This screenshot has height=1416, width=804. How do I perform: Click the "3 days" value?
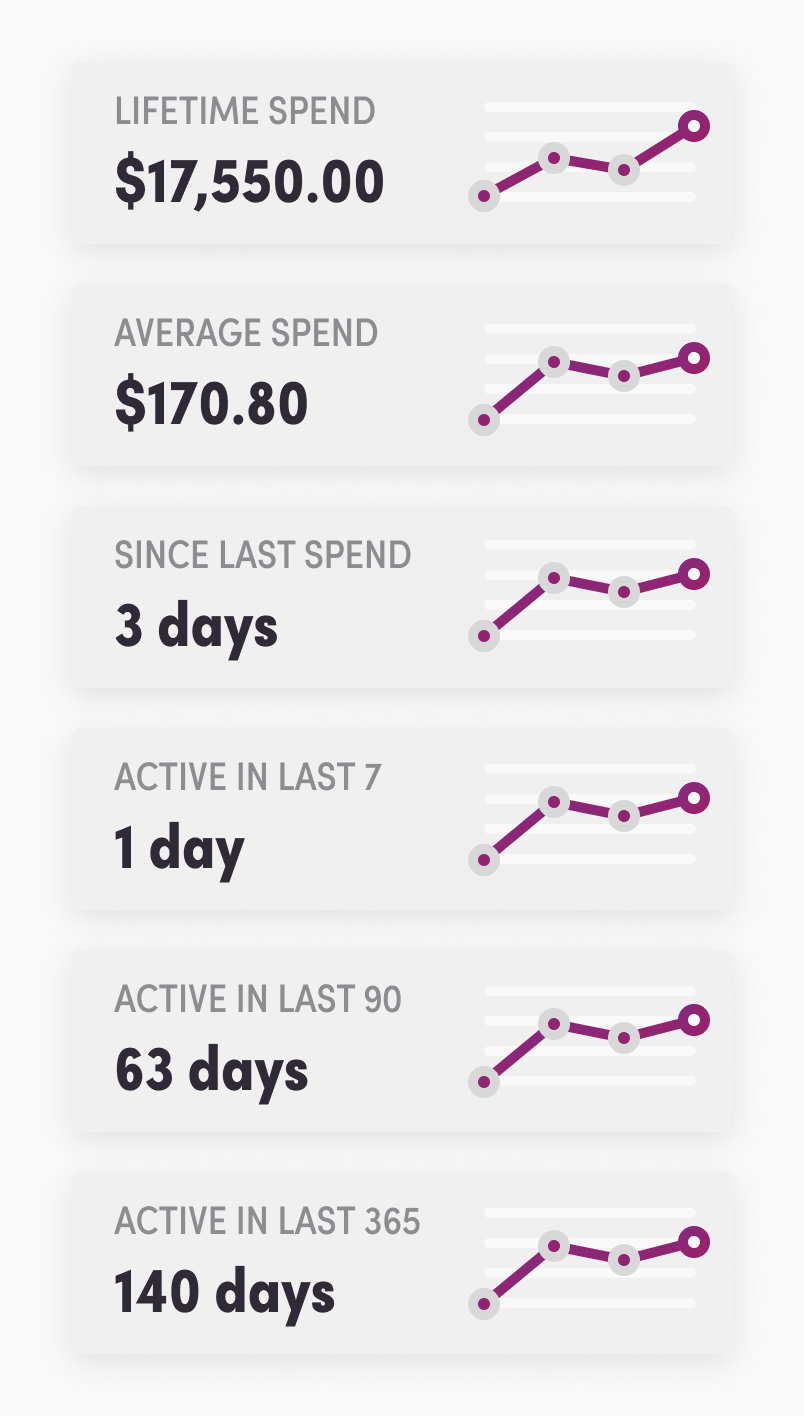pyautogui.click(x=196, y=627)
